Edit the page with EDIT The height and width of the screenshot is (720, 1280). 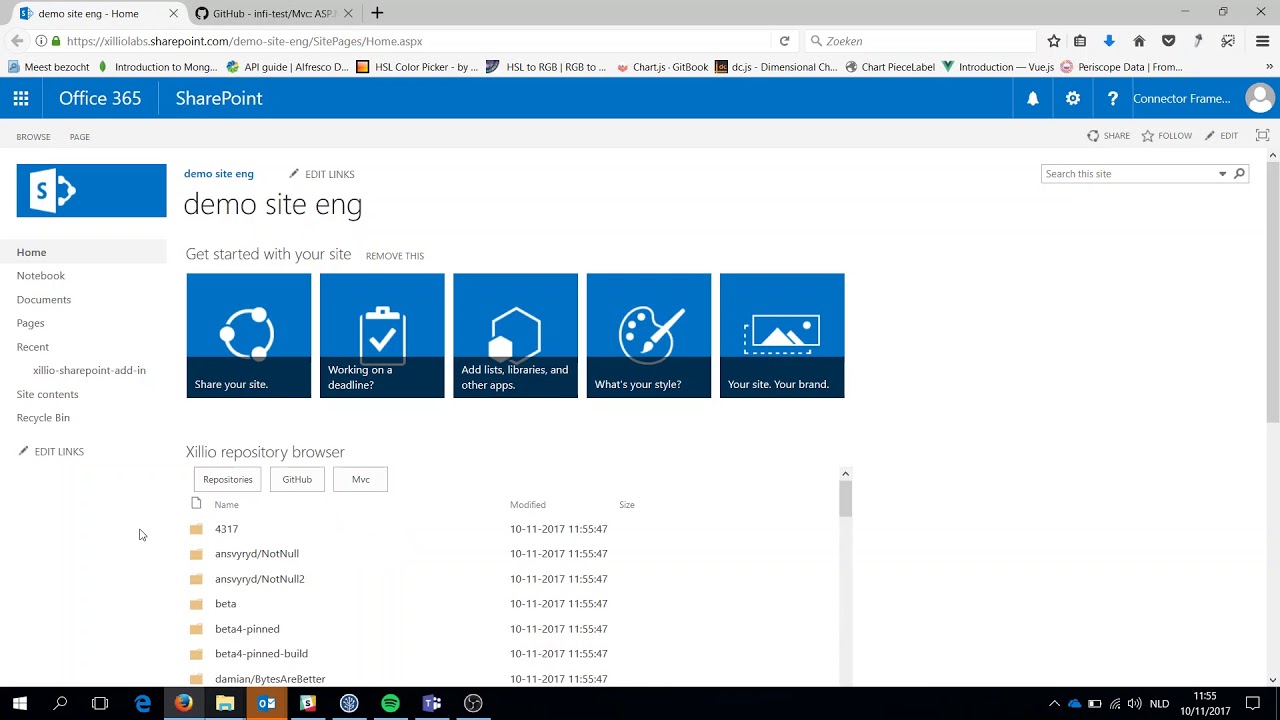point(1222,136)
